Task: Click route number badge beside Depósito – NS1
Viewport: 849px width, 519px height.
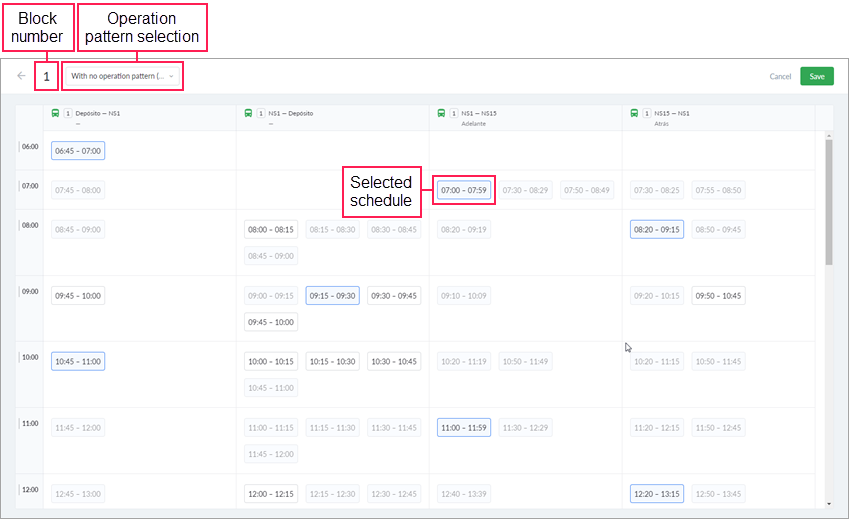Action: 68,113
